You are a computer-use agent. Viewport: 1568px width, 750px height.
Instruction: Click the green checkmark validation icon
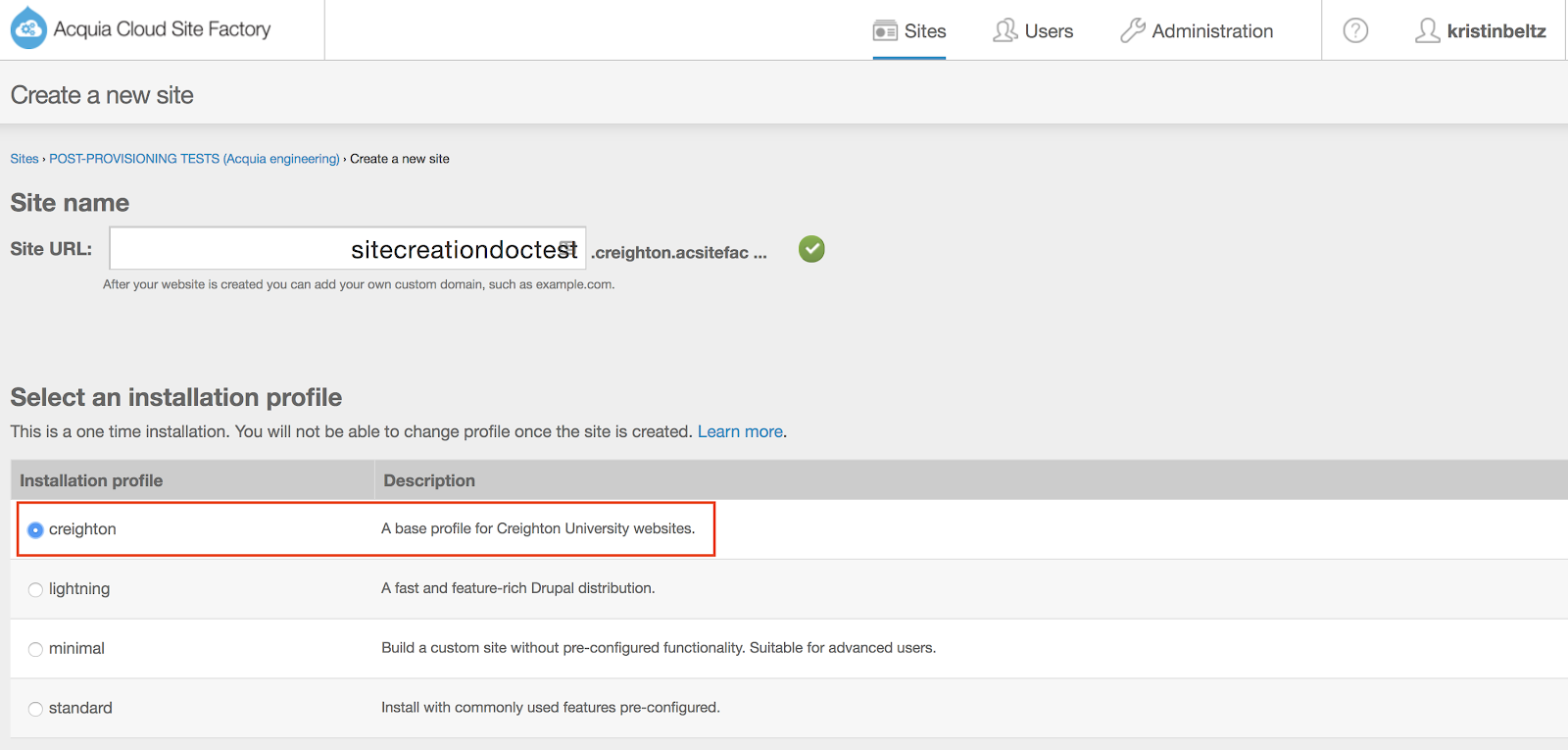(811, 249)
